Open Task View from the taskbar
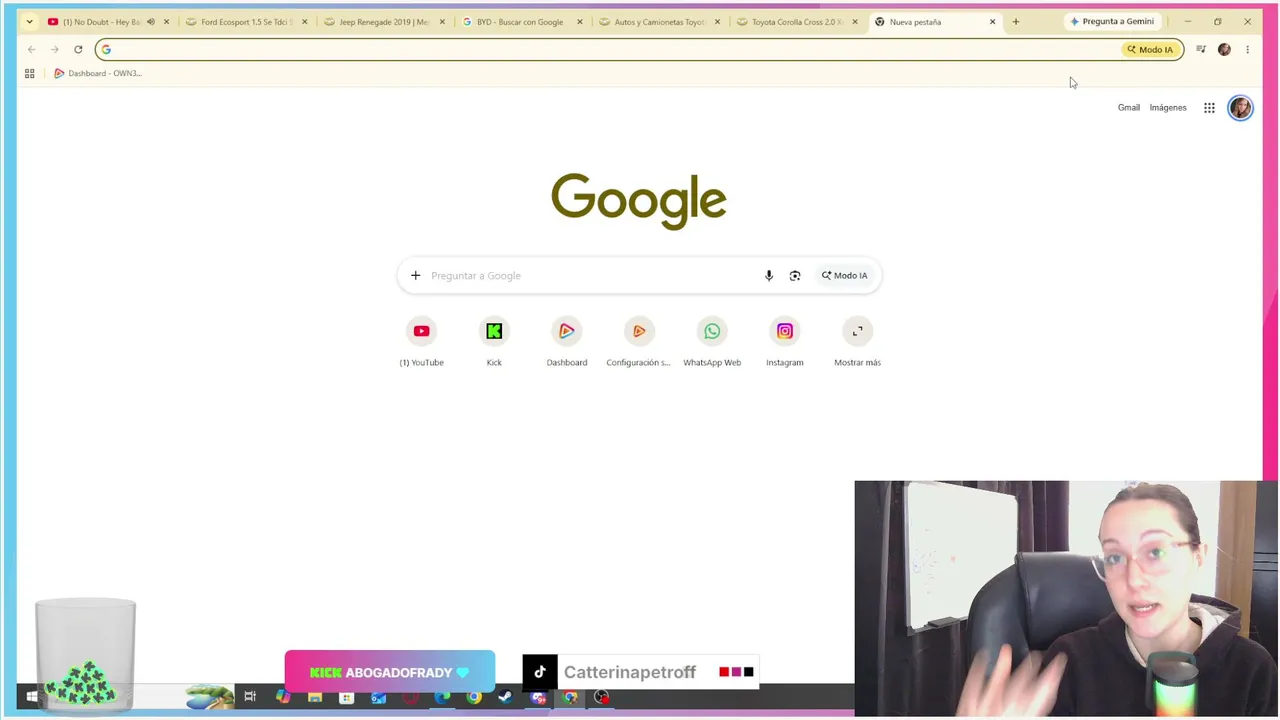 (250, 697)
